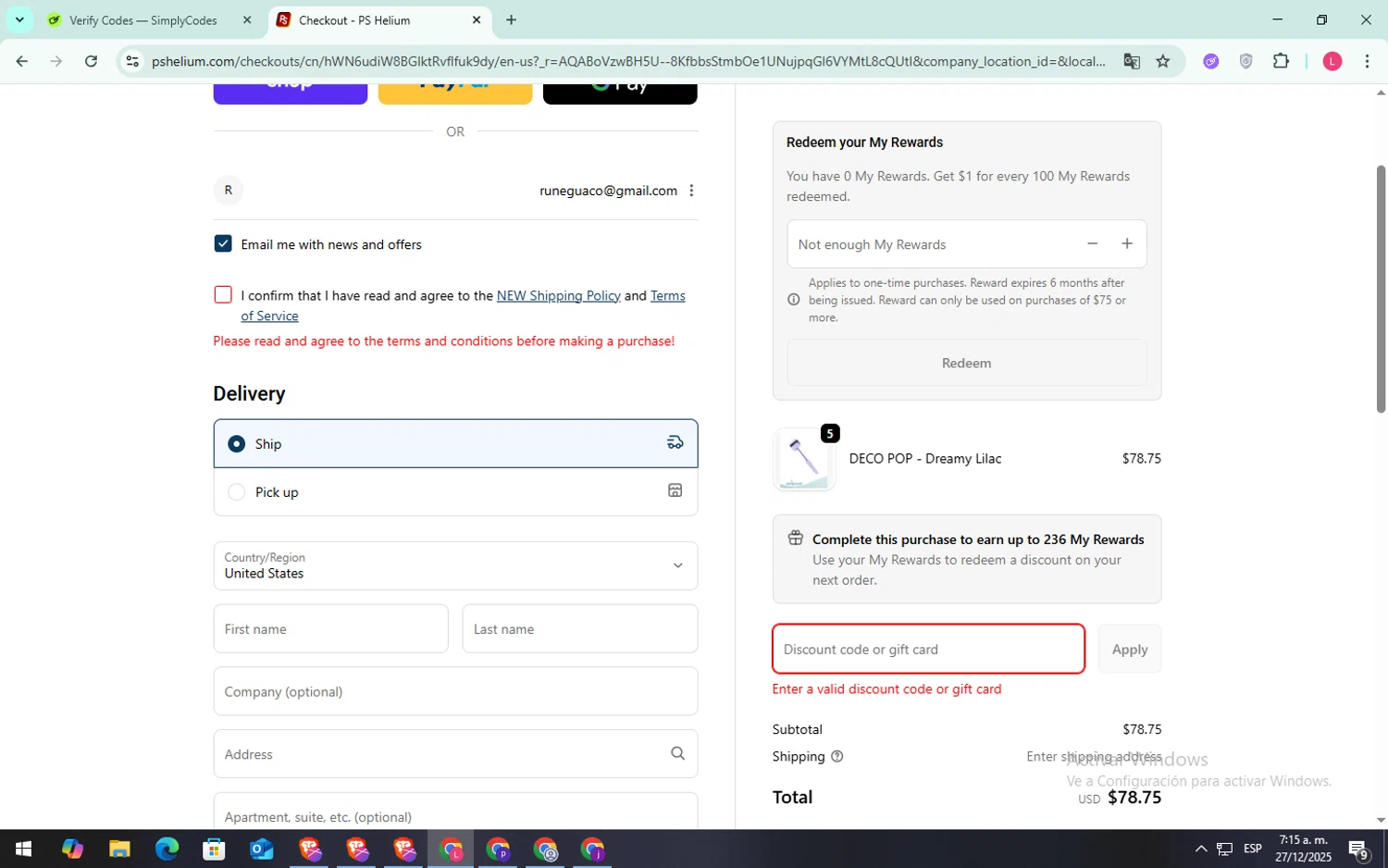Open the Windows Start menu
The height and width of the screenshot is (868, 1388).
pyautogui.click(x=24, y=849)
